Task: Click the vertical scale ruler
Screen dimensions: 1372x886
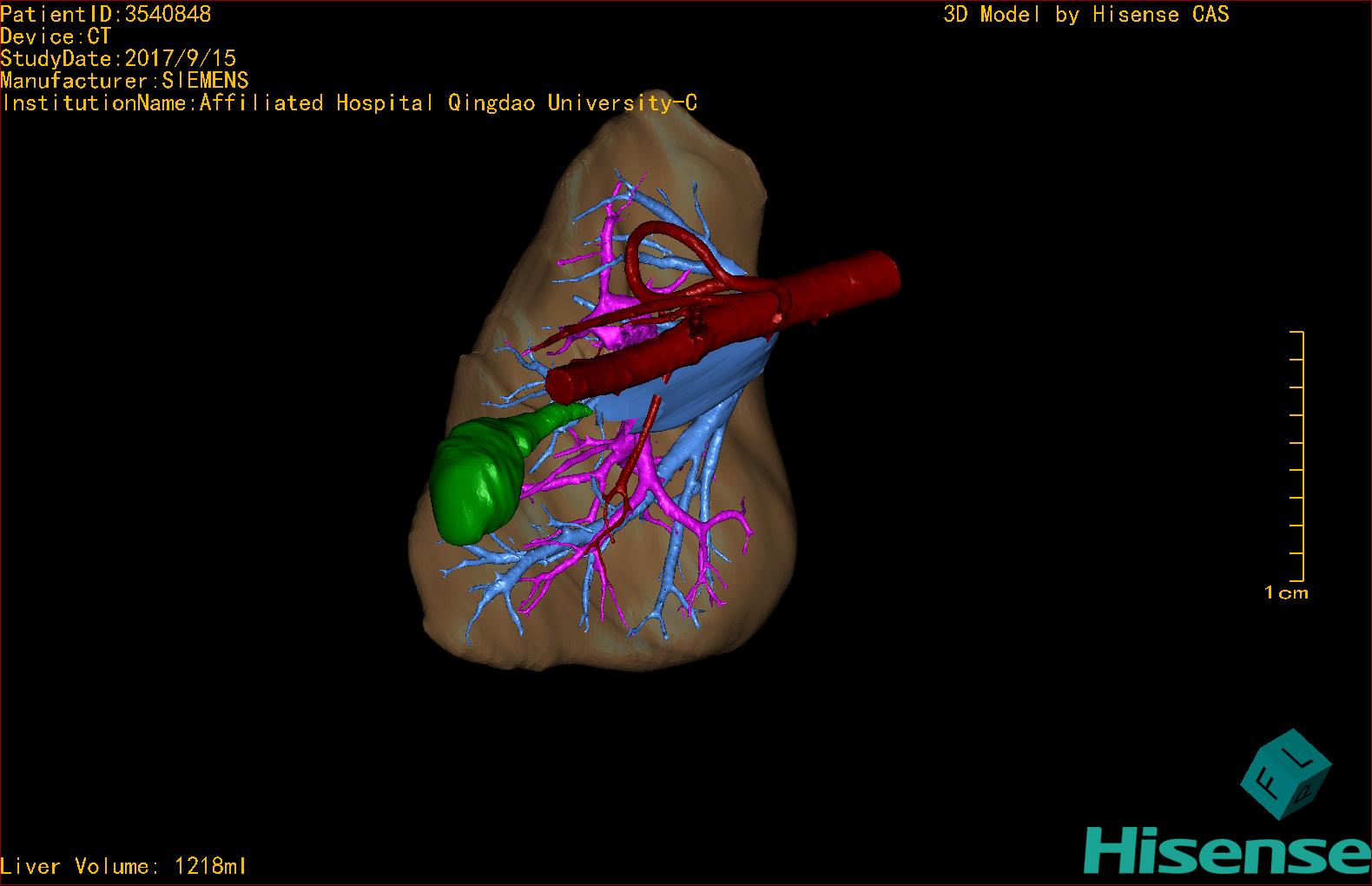Action: (x=1300, y=456)
